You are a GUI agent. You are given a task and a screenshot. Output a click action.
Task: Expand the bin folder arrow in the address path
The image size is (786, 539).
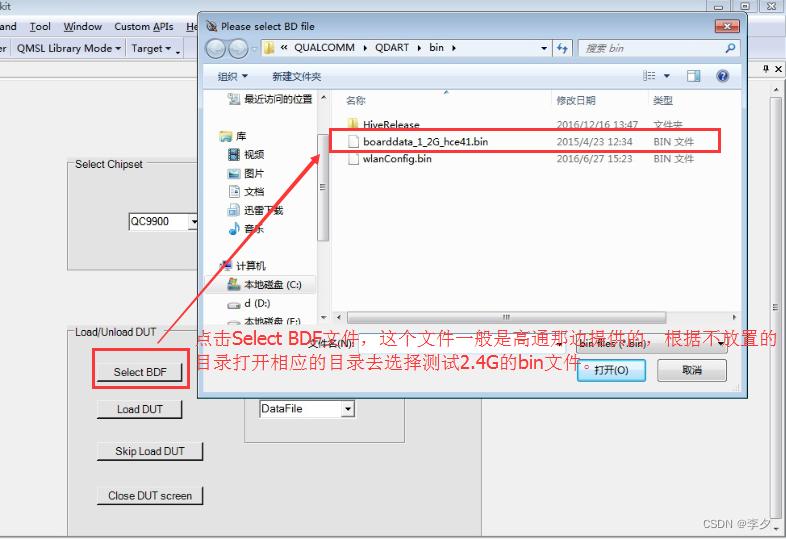click(454, 48)
